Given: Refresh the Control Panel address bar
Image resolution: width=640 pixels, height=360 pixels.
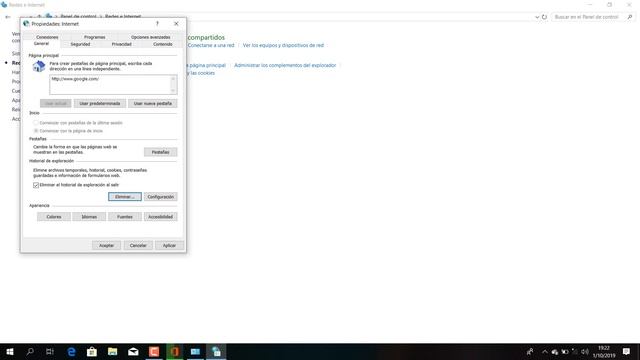Looking at the screenshot, I should tap(544, 17).
